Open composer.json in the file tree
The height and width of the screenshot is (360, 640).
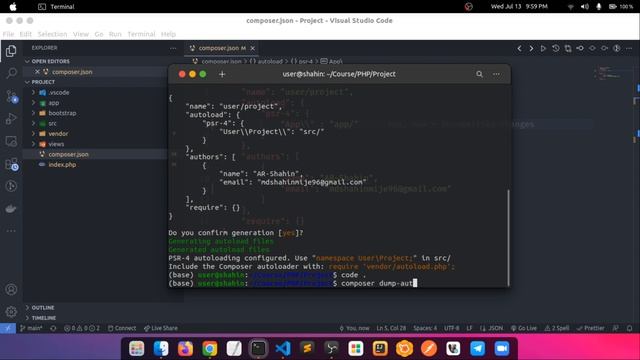(x=68, y=154)
